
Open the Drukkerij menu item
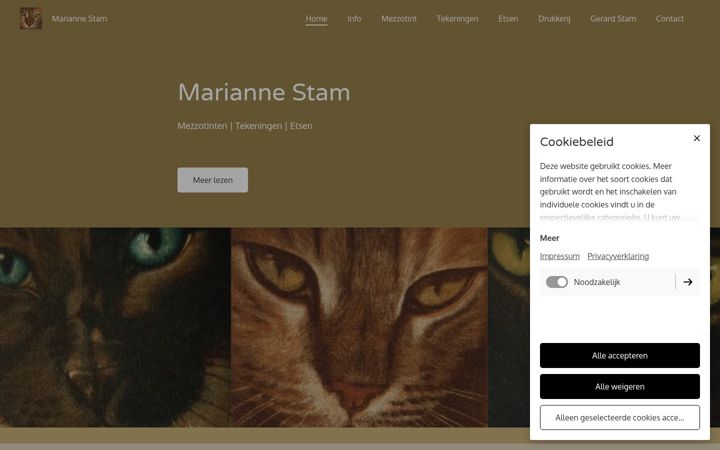tap(554, 19)
